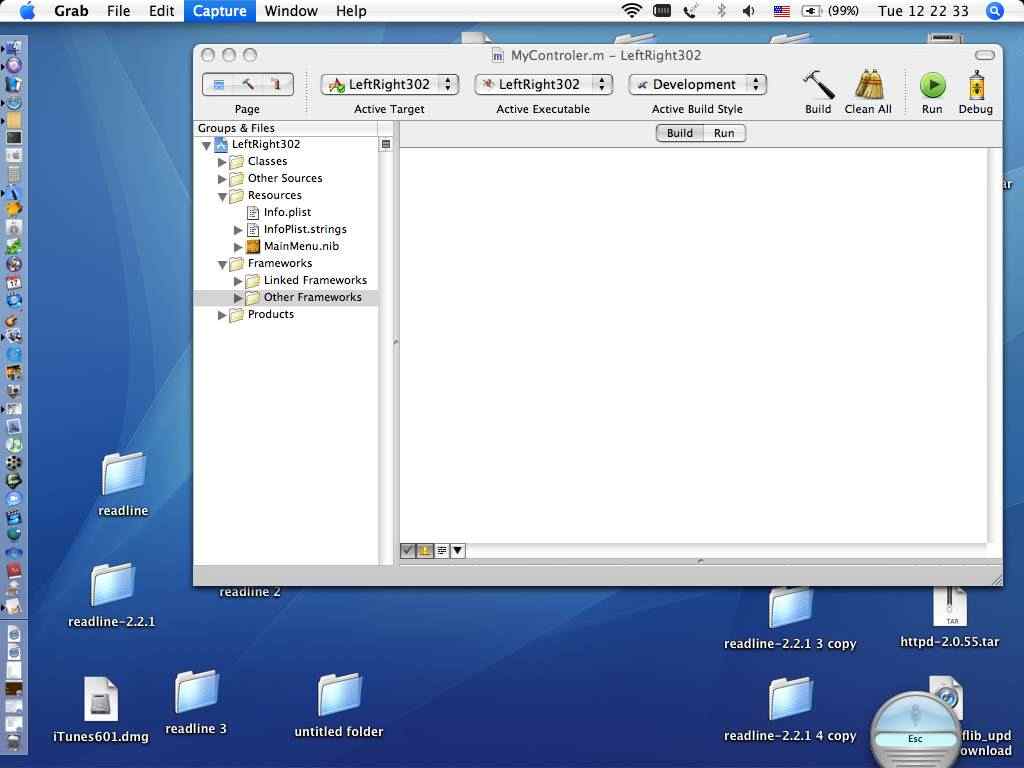Click the Esc speech feedback button
The image size is (1024, 768).
tap(915, 739)
